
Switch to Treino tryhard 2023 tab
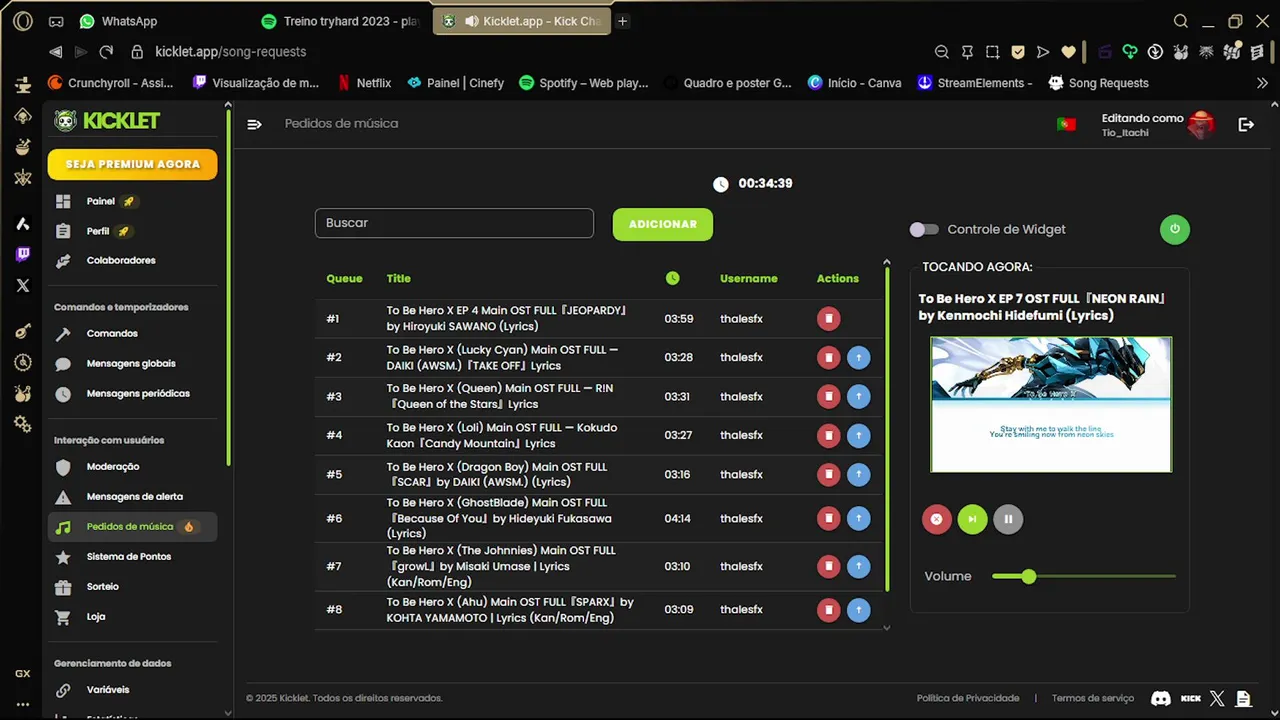pos(340,21)
